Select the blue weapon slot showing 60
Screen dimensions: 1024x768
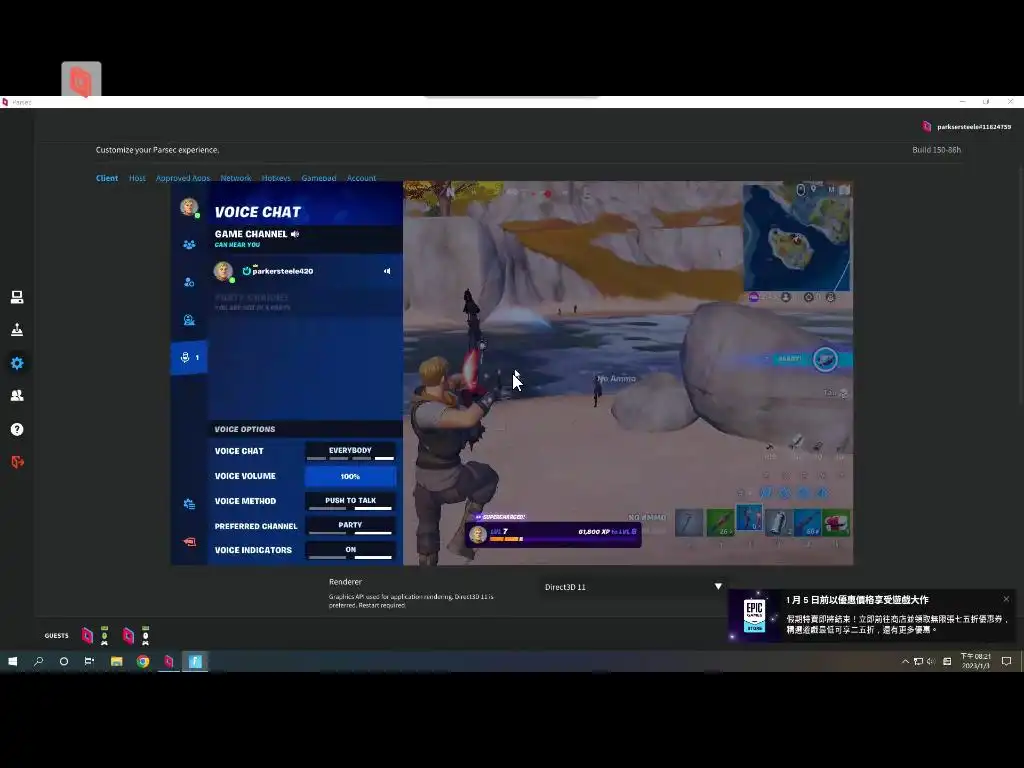coord(807,522)
